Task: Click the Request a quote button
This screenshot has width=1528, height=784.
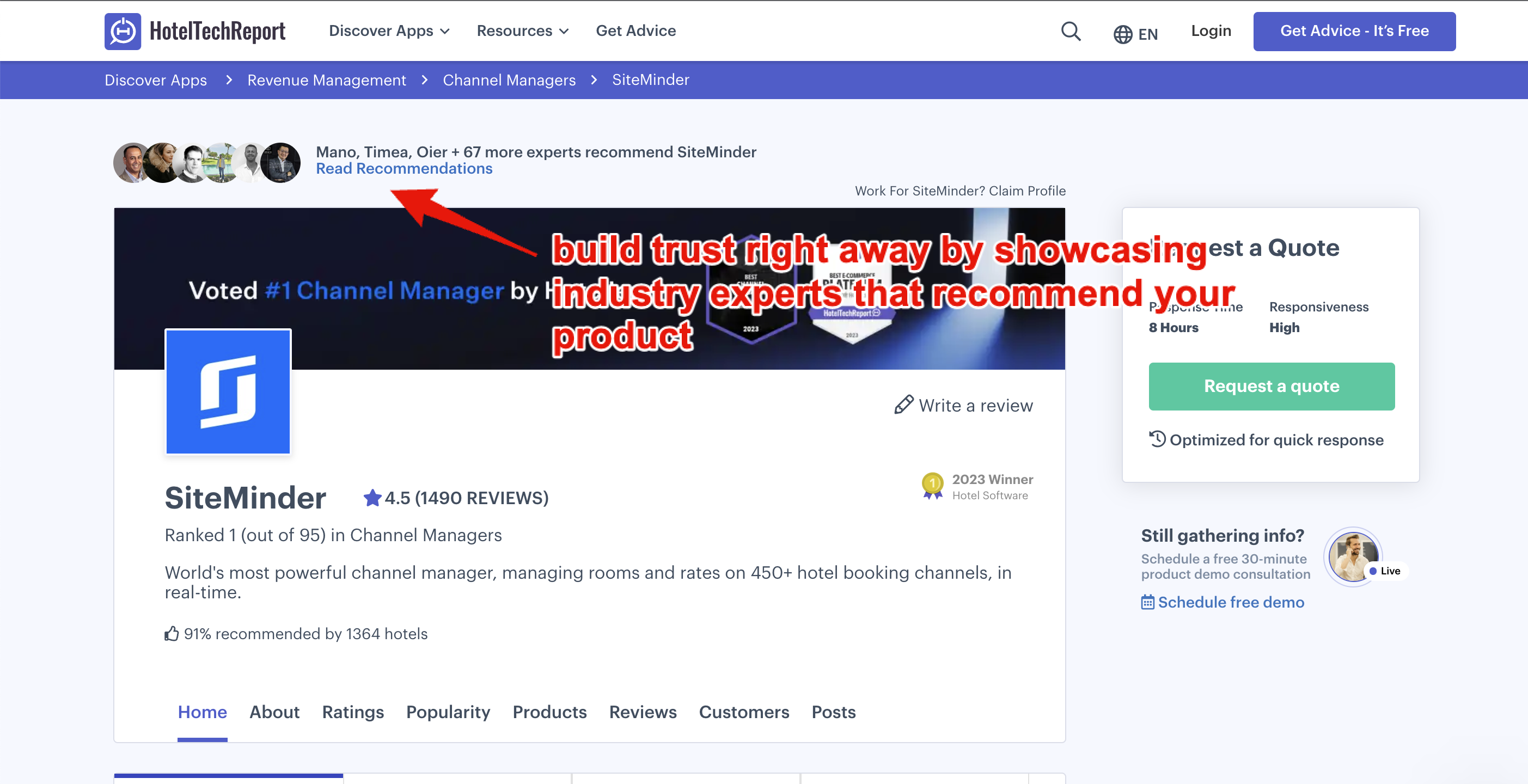Action: point(1271,386)
